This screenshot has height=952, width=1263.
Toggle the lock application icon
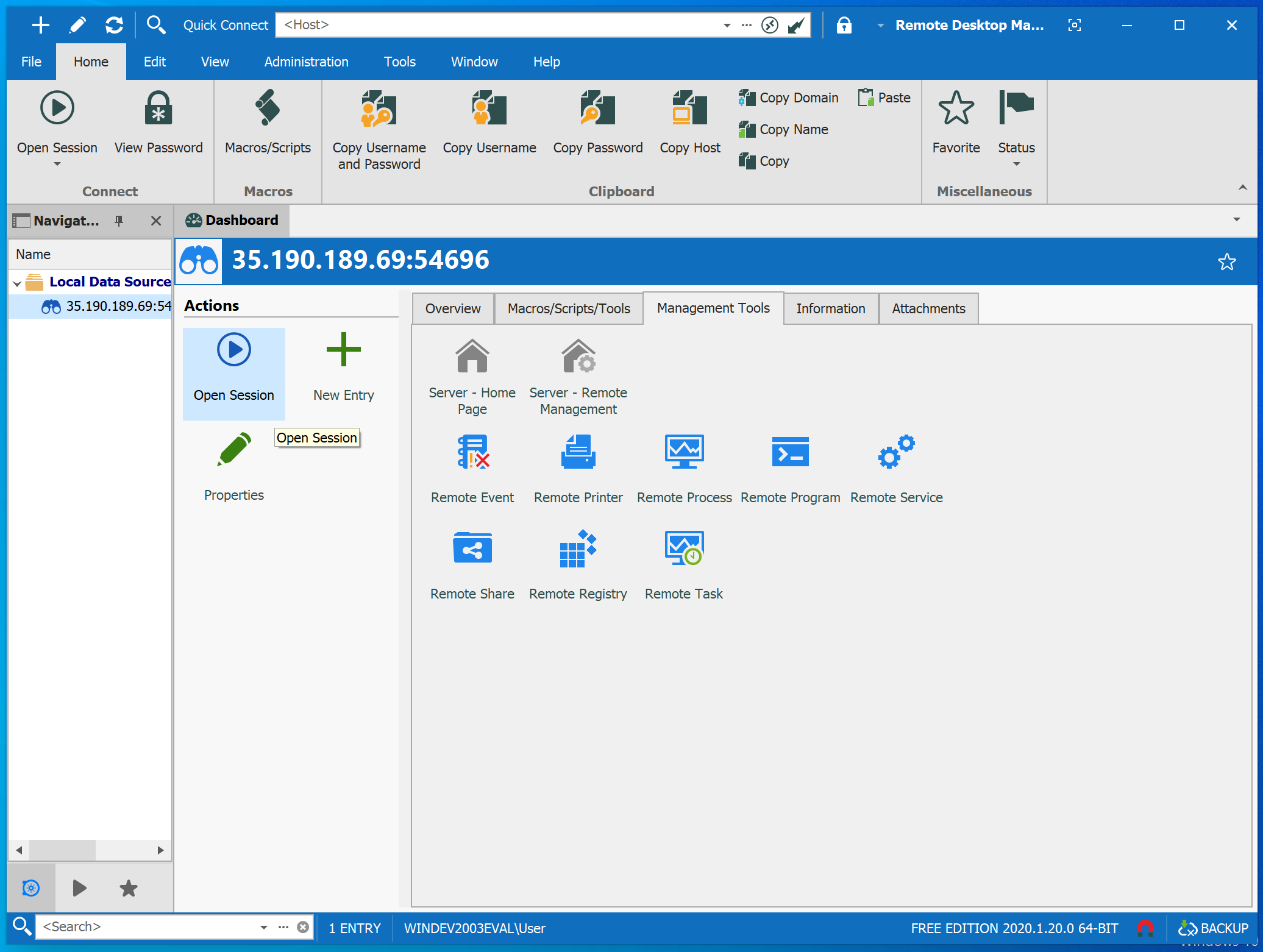point(844,25)
